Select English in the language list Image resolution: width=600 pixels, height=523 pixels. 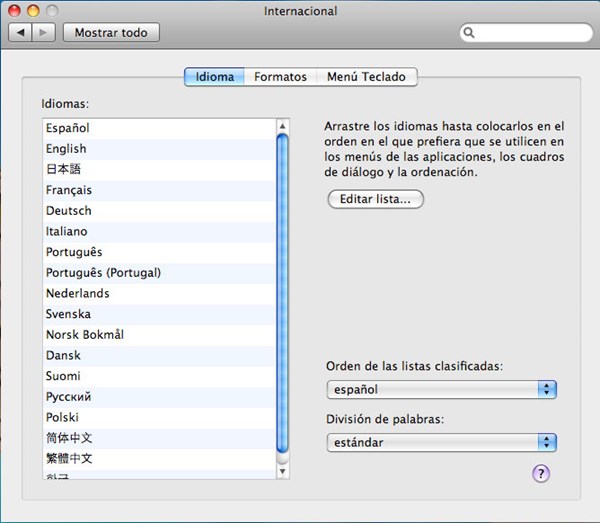click(x=66, y=149)
